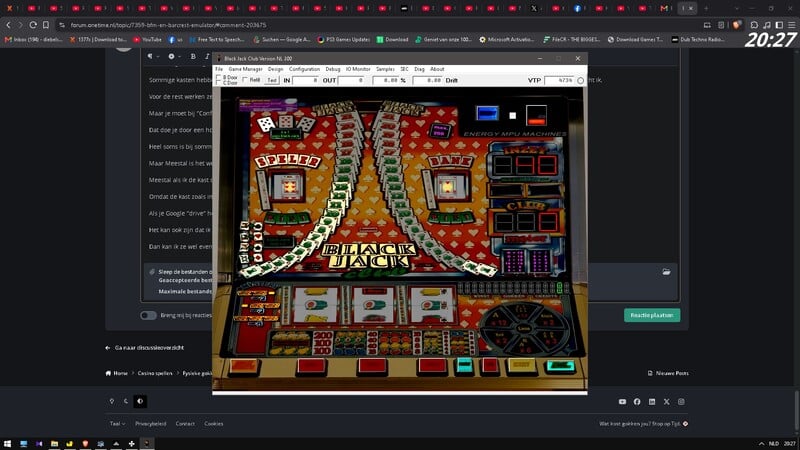Image resolution: width=800 pixels, height=450 pixels.
Task: Open the Contact footer link
Action: [x=185, y=423]
